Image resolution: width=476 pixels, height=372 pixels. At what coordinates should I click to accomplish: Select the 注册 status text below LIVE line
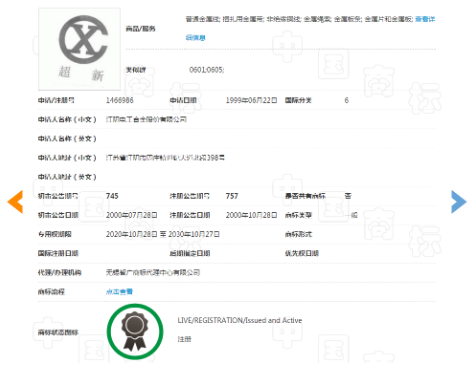point(184,339)
